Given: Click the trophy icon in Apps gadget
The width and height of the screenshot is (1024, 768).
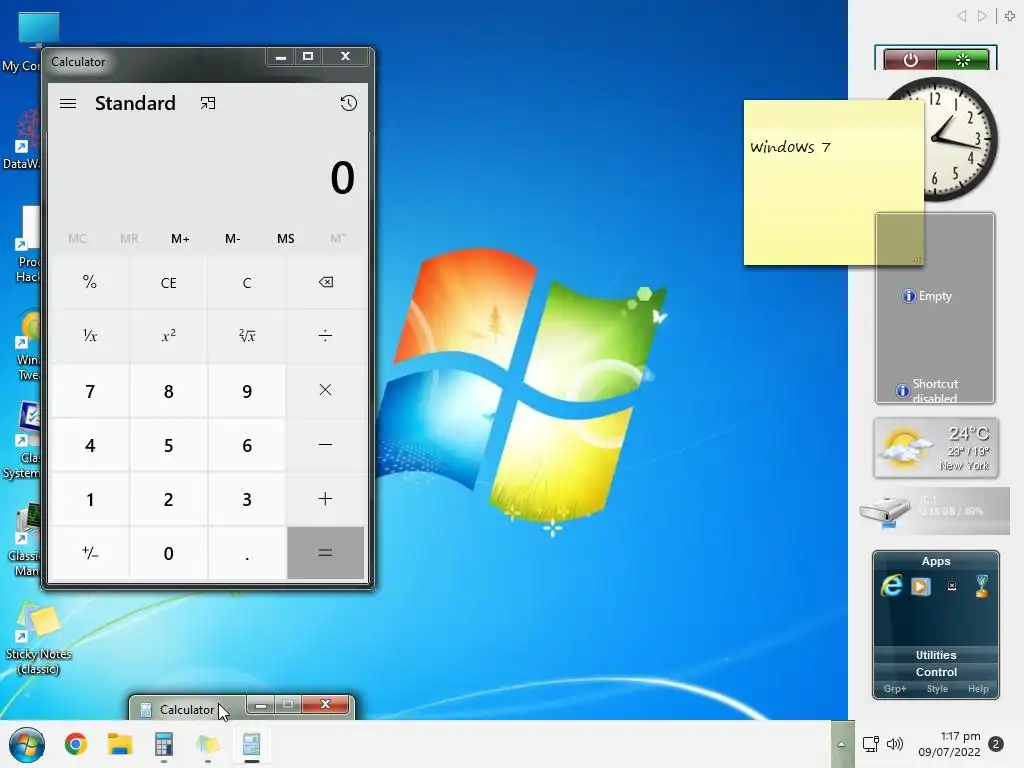Looking at the screenshot, I should 982,586.
